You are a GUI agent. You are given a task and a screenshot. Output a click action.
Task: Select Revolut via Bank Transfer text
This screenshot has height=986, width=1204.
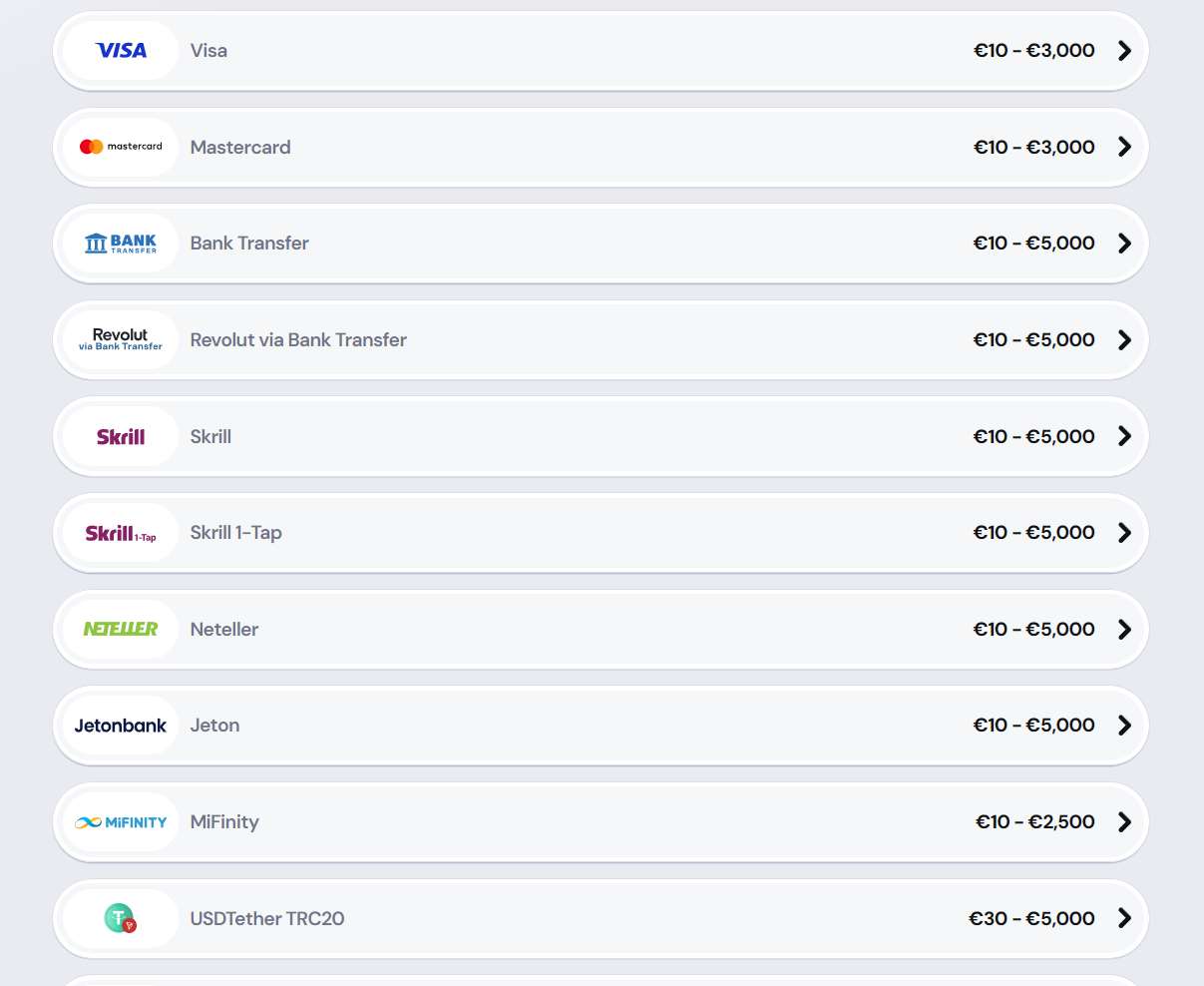[x=298, y=339]
